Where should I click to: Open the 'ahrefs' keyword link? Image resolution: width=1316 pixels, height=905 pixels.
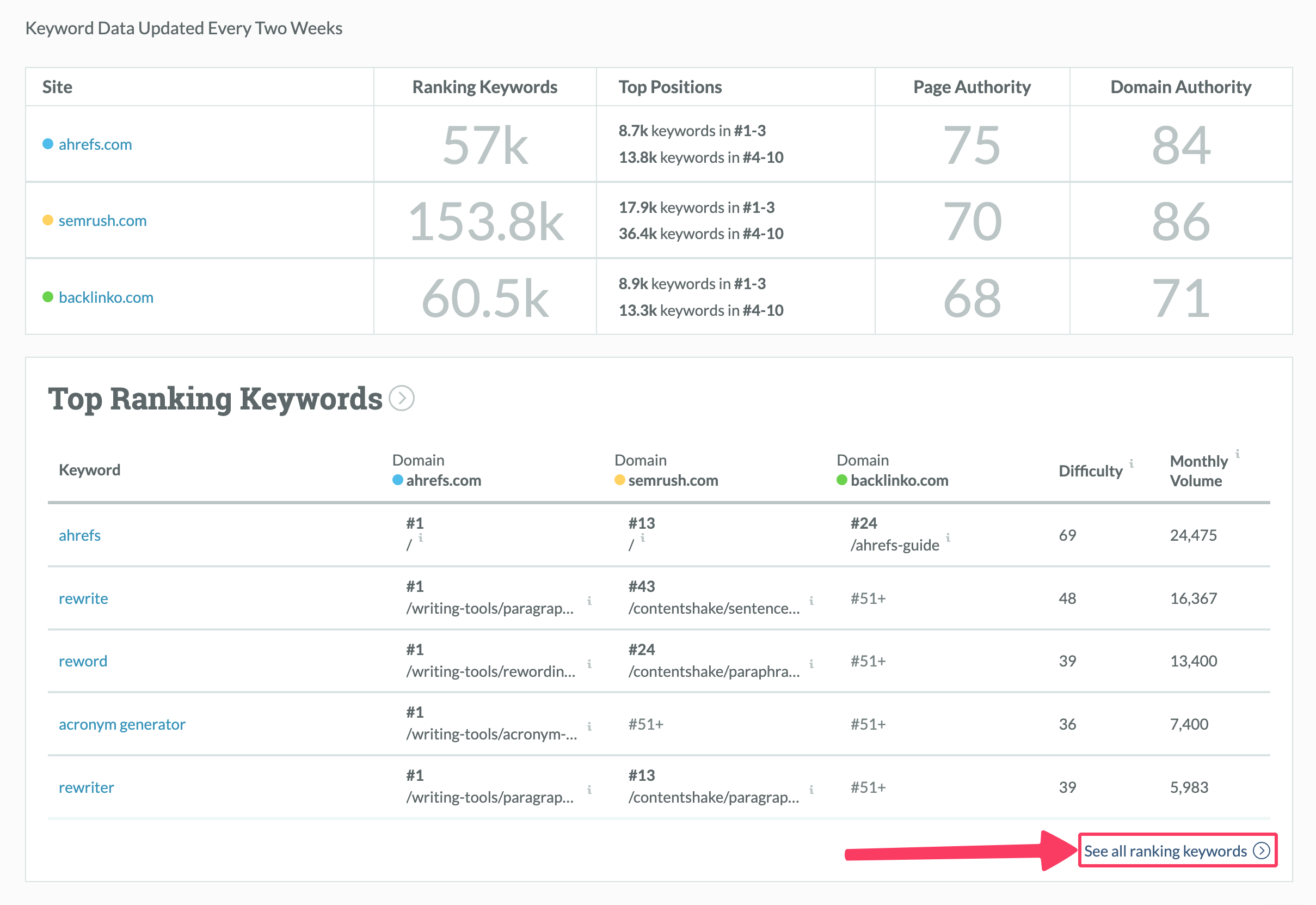(x=80, y=535)
